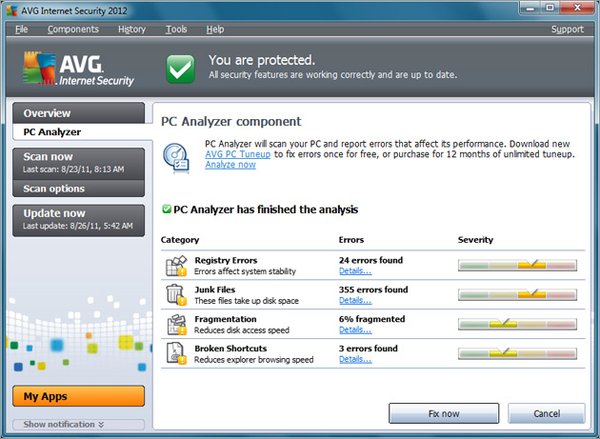This screenshot has height=439, width=600.
Task: Open the File menu
Action: 21,29
